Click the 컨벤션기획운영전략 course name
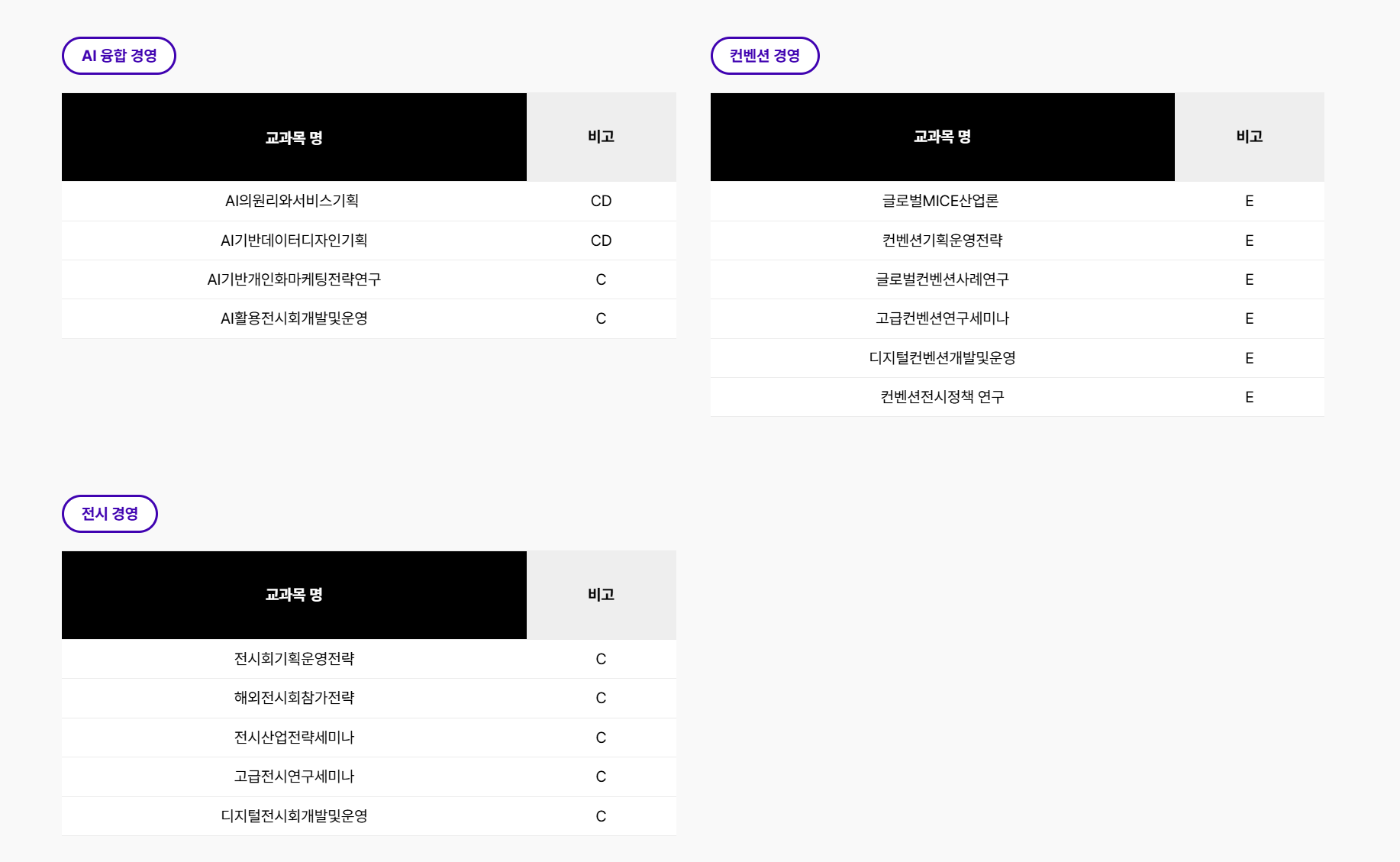1400x862 pixels. pos(941,240)
